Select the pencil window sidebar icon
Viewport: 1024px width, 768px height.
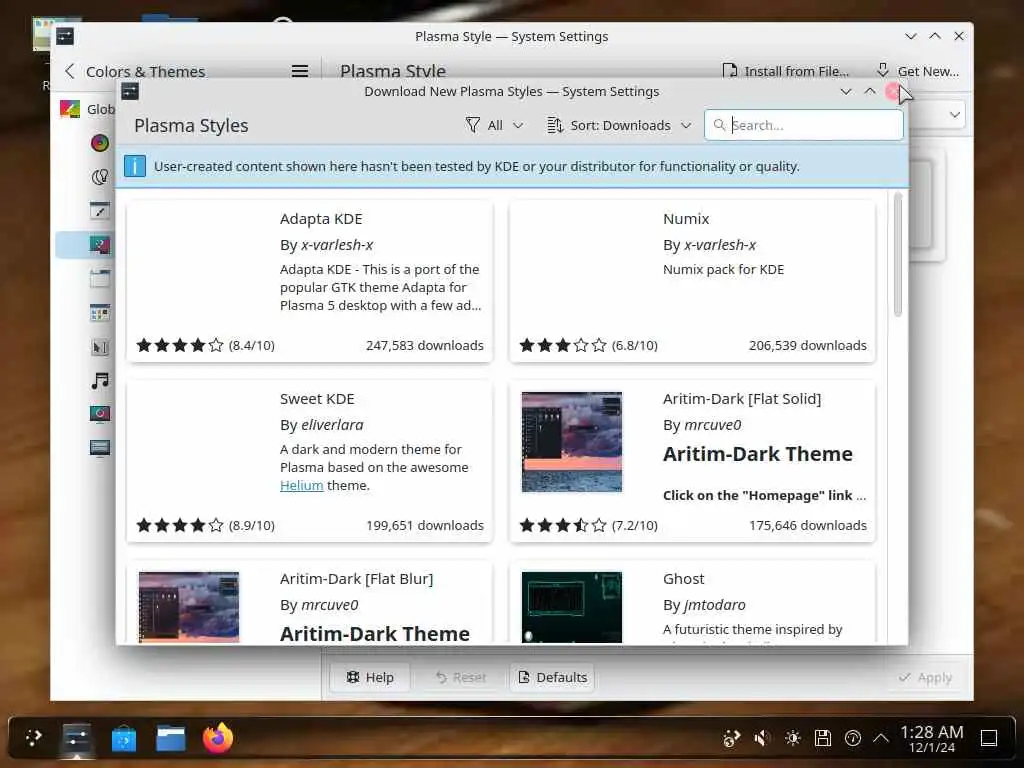[x=100, y=210]
